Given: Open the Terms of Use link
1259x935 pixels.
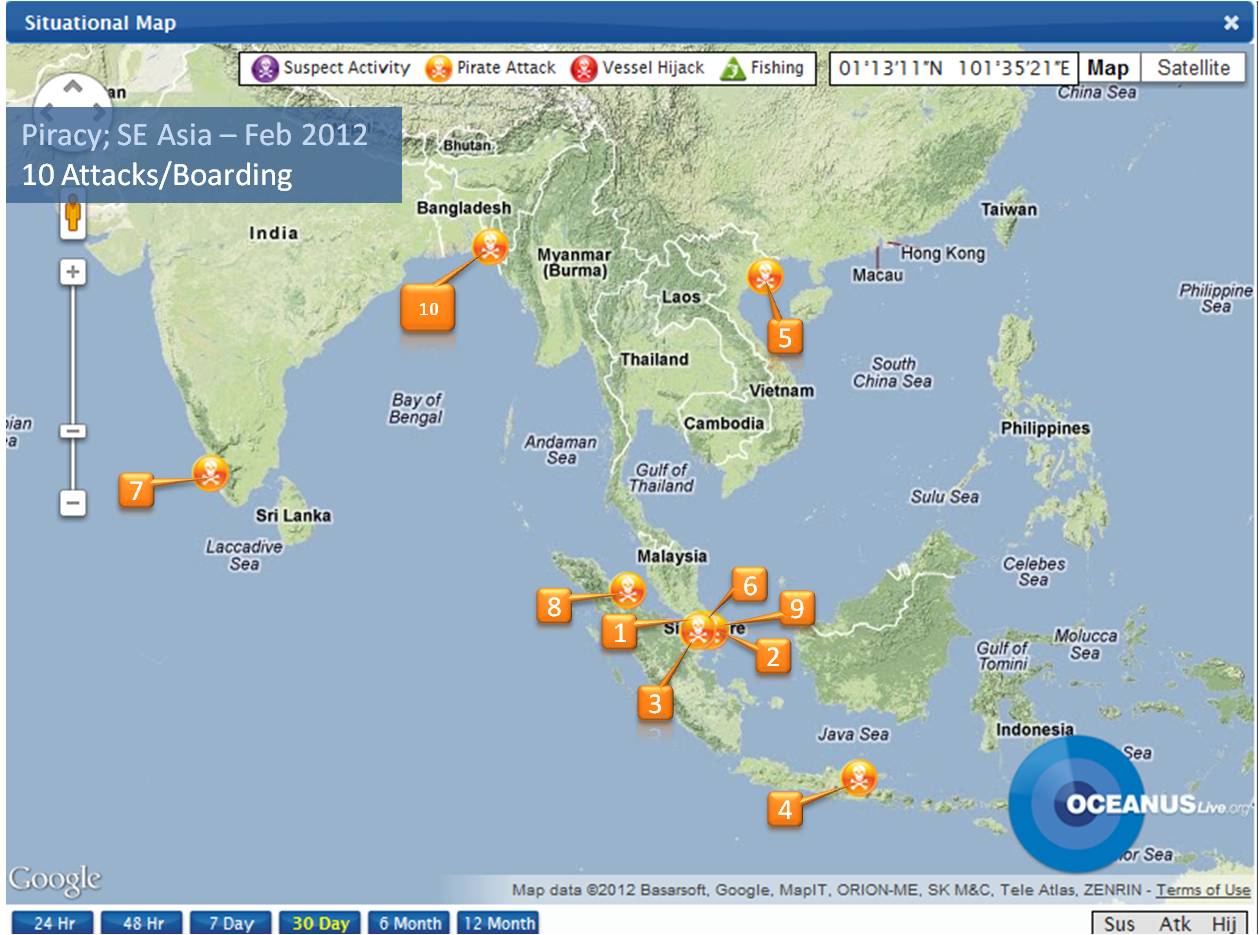Looking at the screenshot, I should (1203, 890).
